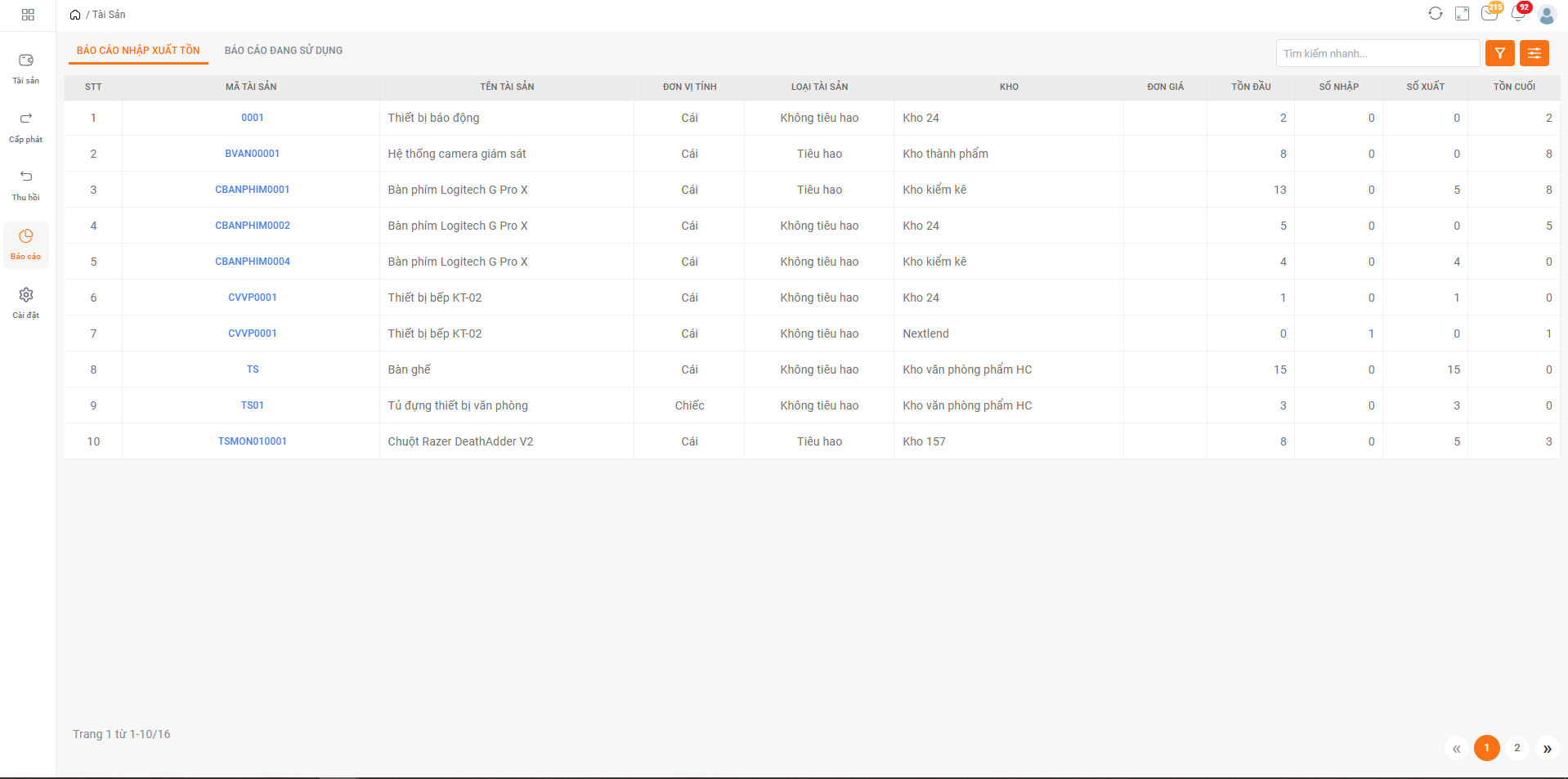Image resolution: width=1568 pixels, height=779 pixels.
Task: Open messages inbox with 215 badge
Action: tap(1490, 14)
